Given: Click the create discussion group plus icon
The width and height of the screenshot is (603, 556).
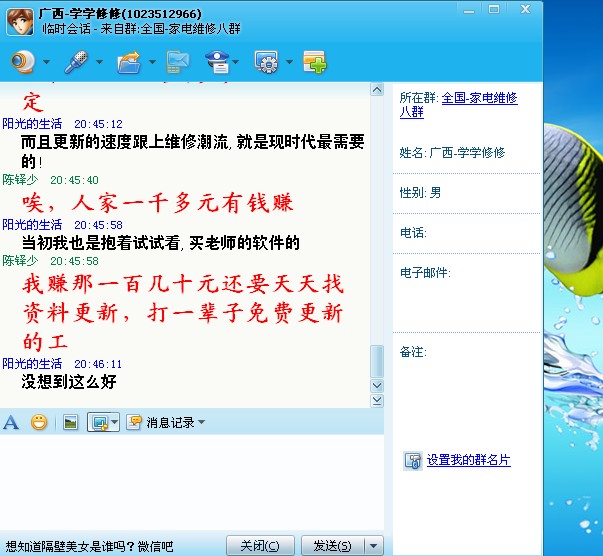Looking at the screenshot, I should (315, 62).
